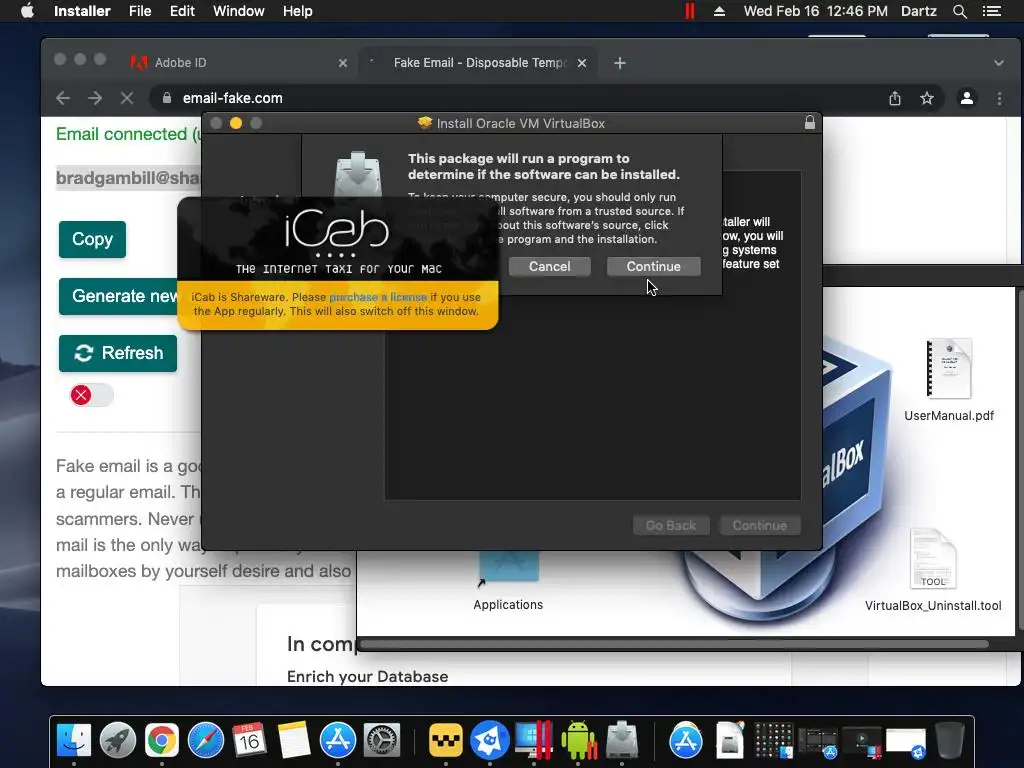Open the Window menu
The image size is (1024, 768).
pyautogui.click(x=239, y=11)
